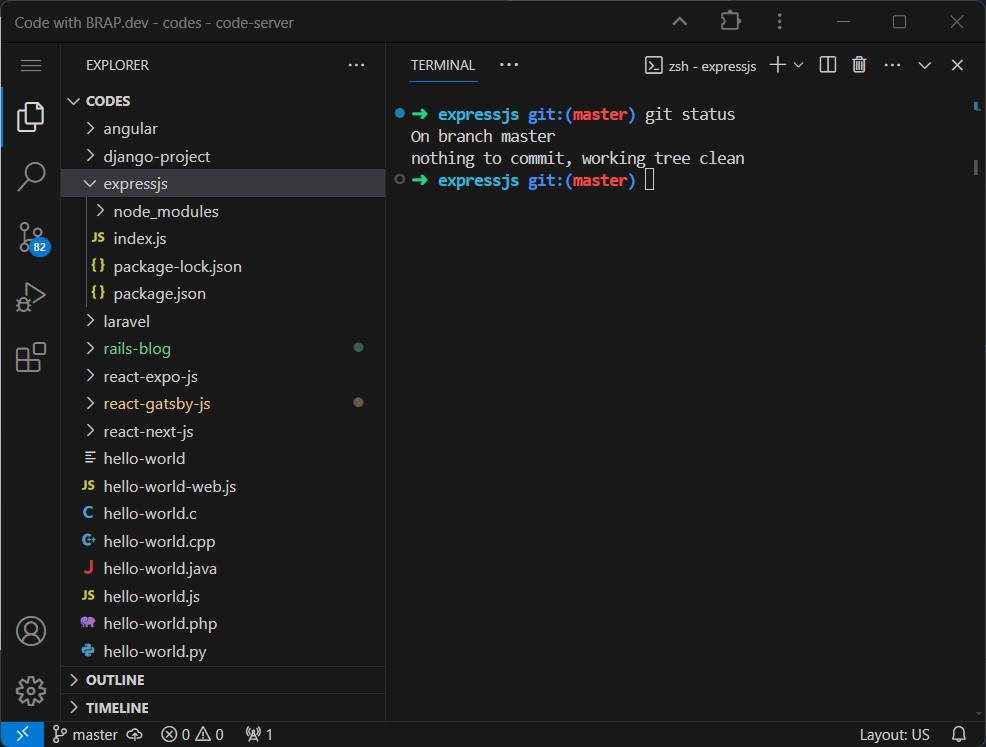Click the notifications bell in the status bar
Screen dimensions: 986x747
click(958, 734)
